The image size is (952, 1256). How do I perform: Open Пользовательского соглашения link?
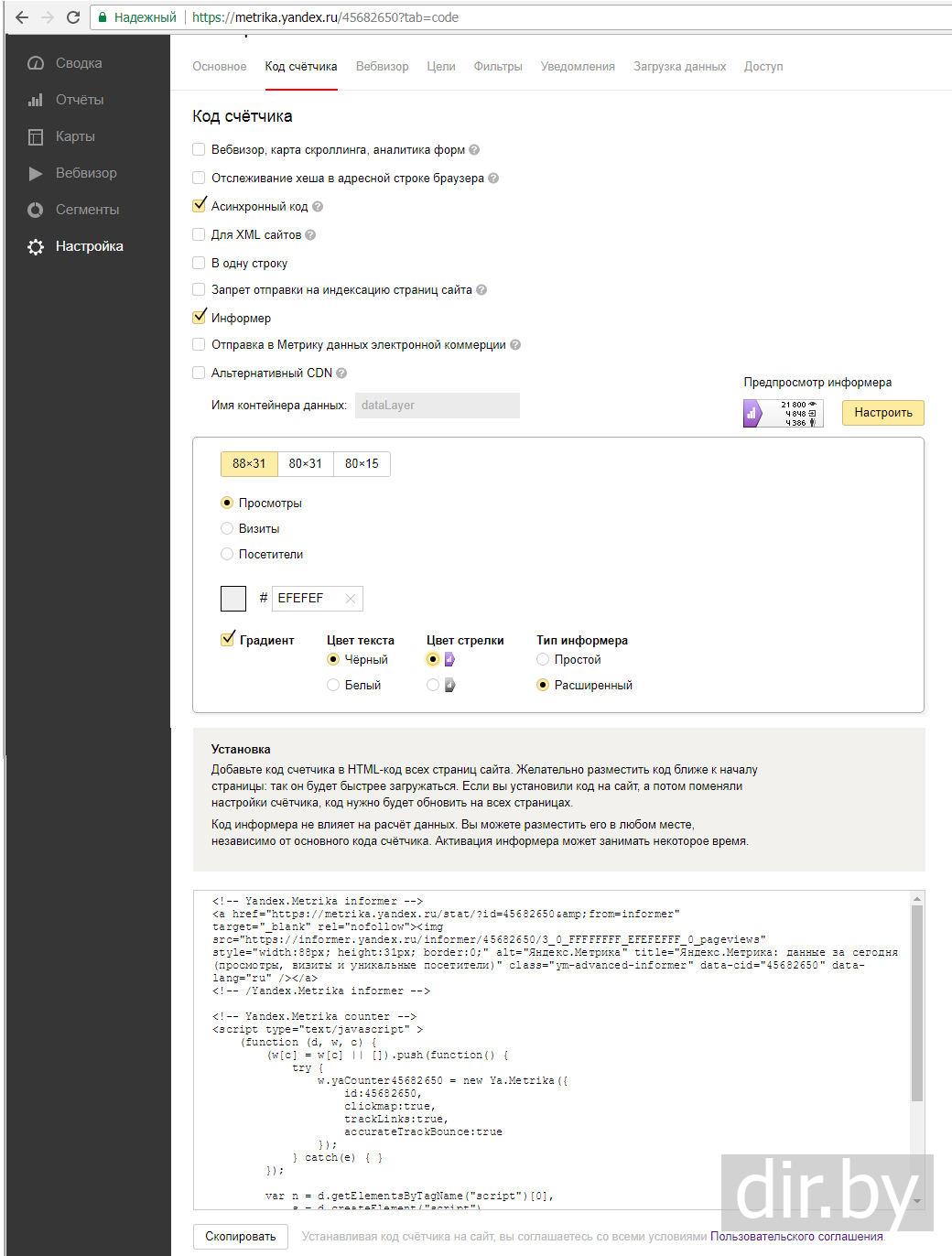(x=796, y=1237)
